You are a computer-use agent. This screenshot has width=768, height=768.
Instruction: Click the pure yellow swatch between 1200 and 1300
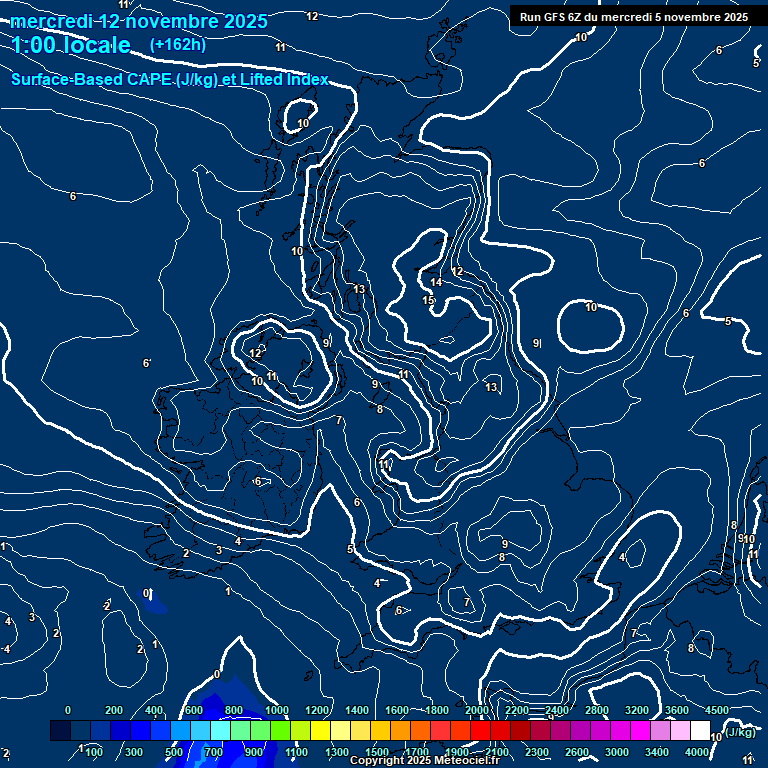point(320,730)
